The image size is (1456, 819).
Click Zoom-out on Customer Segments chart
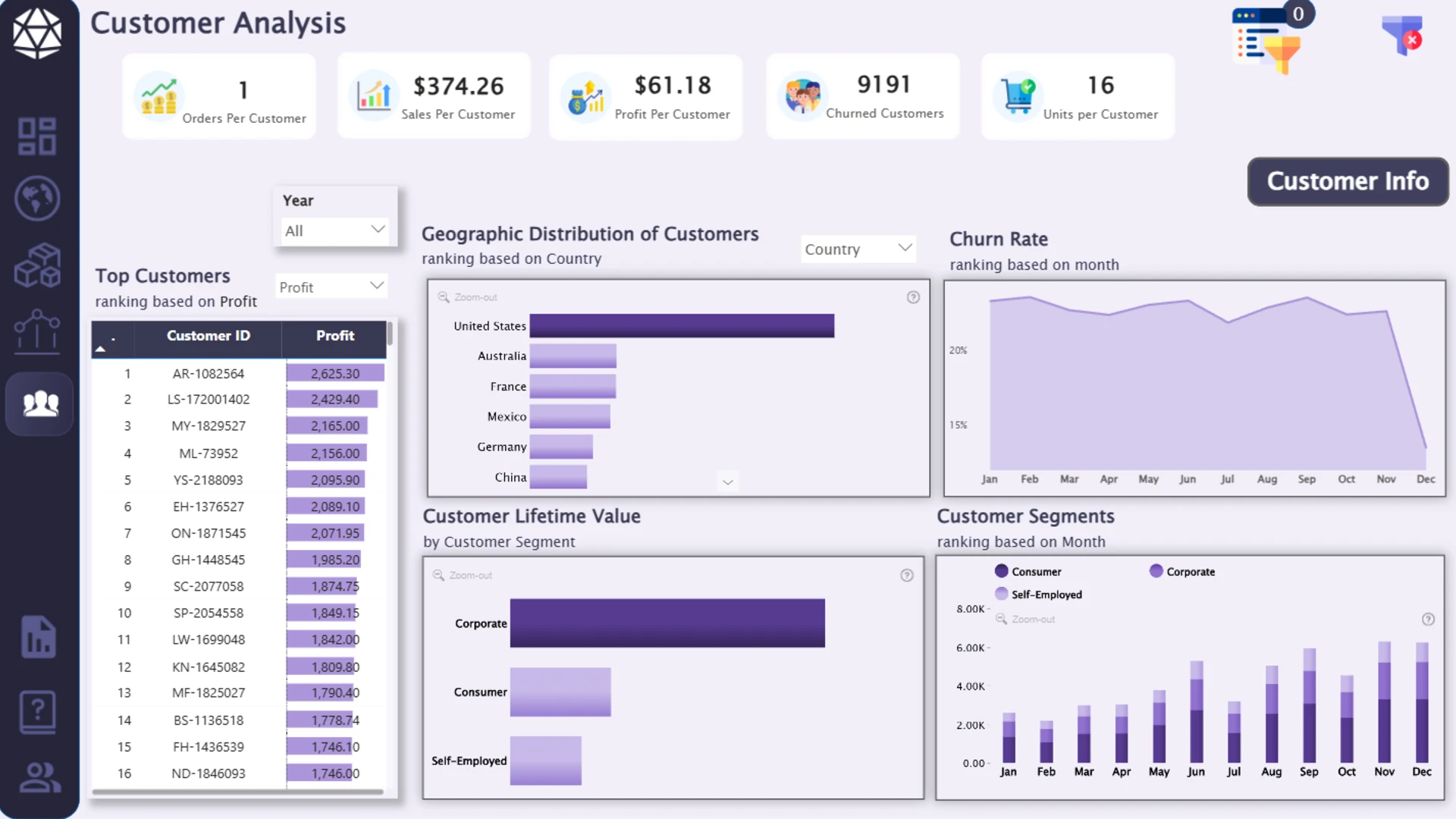pos(1025,620)
